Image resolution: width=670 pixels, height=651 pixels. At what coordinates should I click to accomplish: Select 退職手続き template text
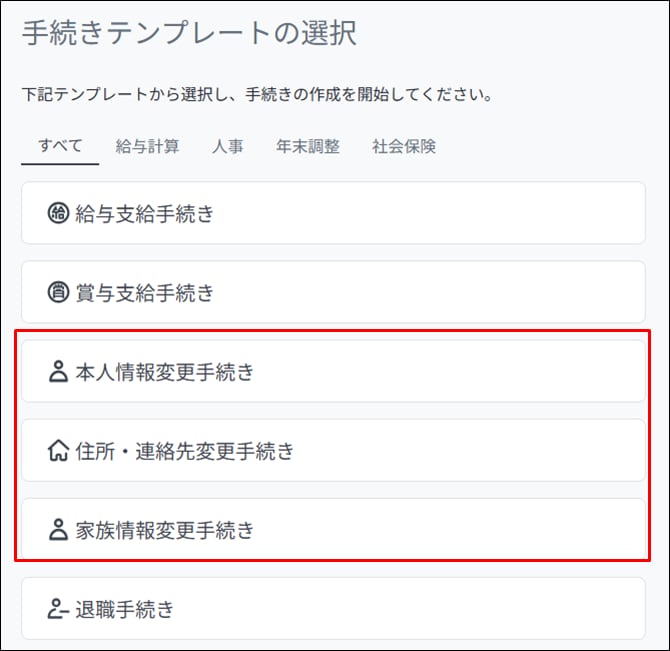pos(125,609)
